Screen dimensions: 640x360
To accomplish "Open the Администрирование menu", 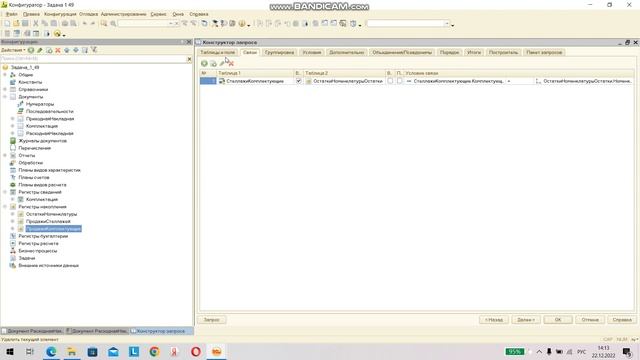I will [x=123, y=14].
